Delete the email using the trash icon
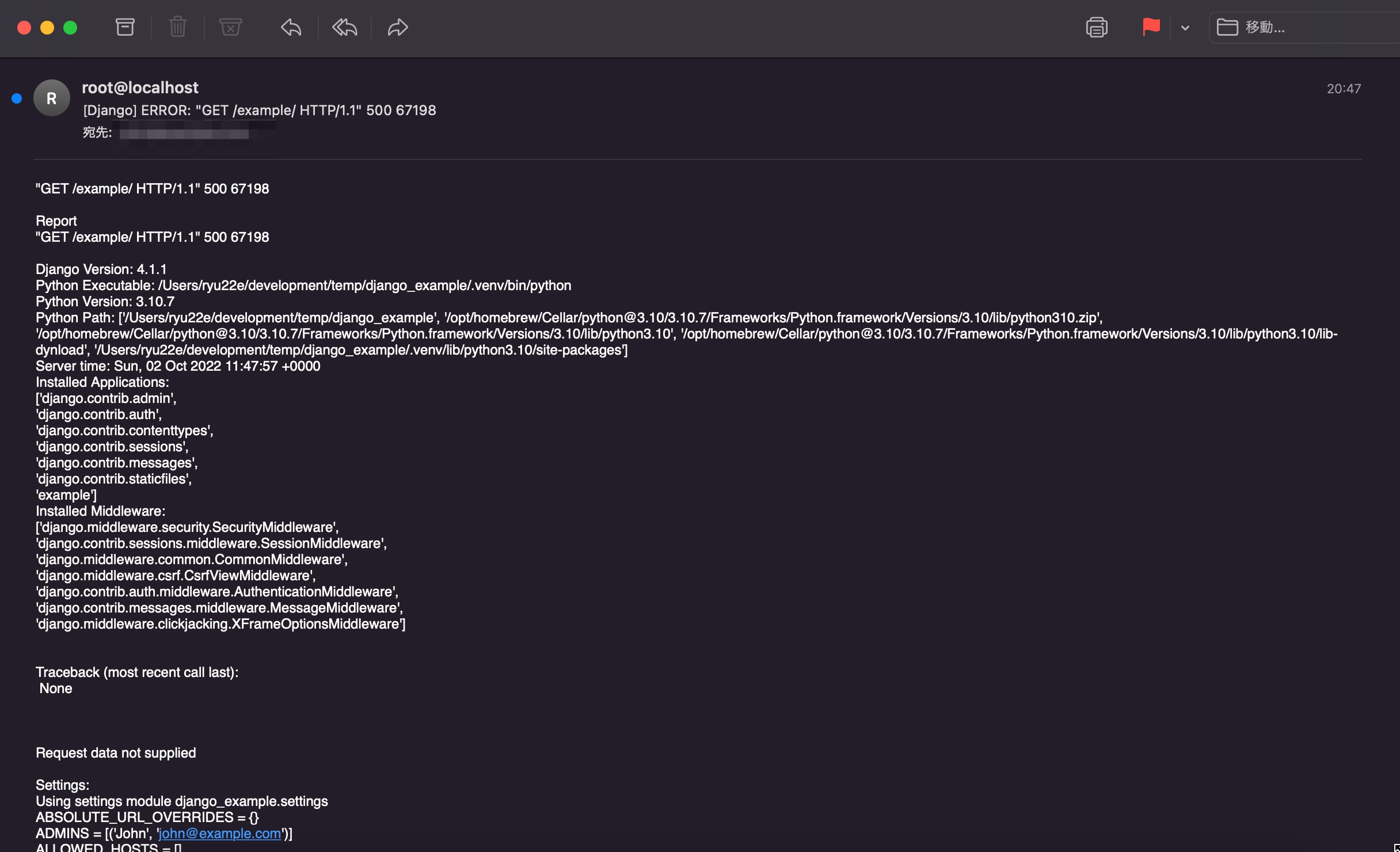The image size is (1400, 852). (178, 27)
